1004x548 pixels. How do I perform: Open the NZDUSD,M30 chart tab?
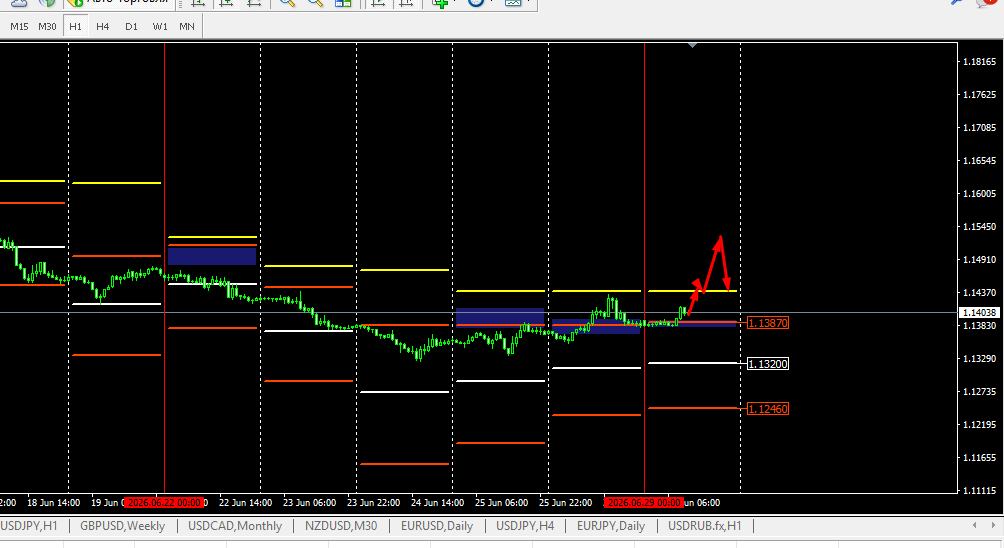341,526
